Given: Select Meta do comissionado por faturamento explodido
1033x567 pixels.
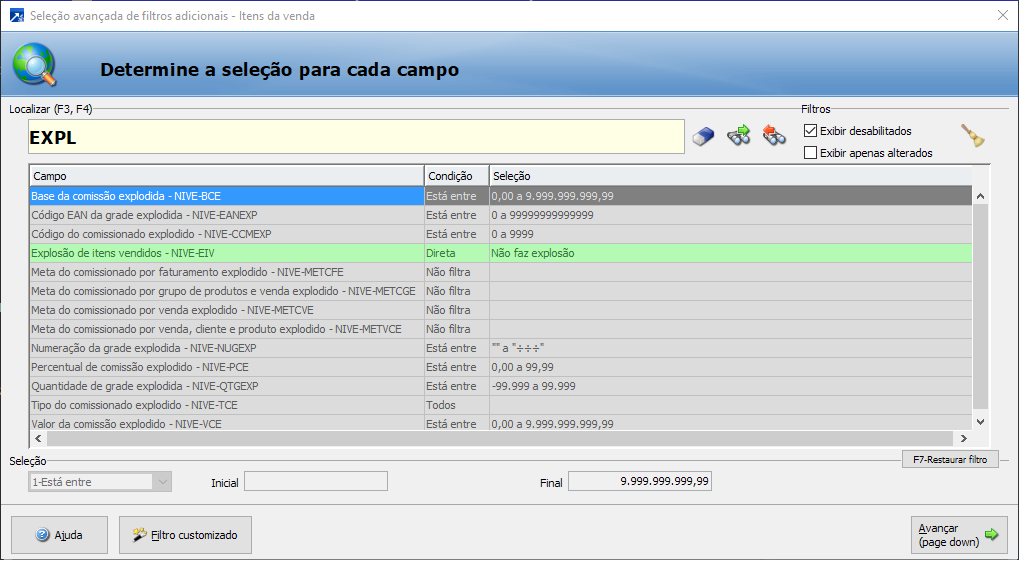Looking at the screenshot, I should (501, 272).
